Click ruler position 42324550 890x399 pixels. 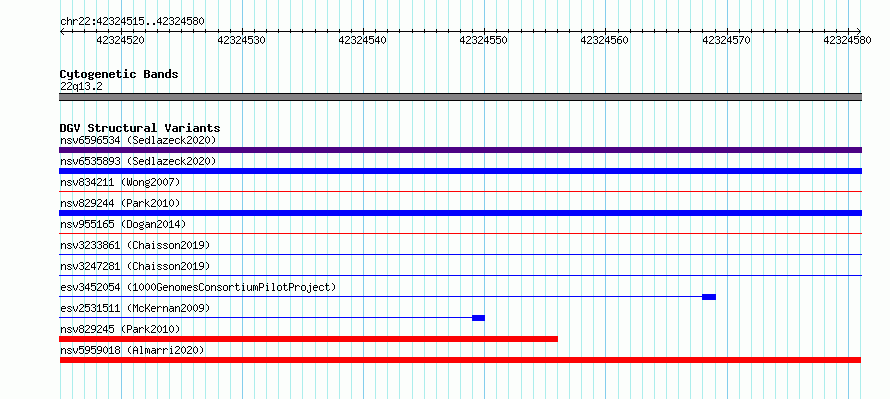click(x=484, y=40)
